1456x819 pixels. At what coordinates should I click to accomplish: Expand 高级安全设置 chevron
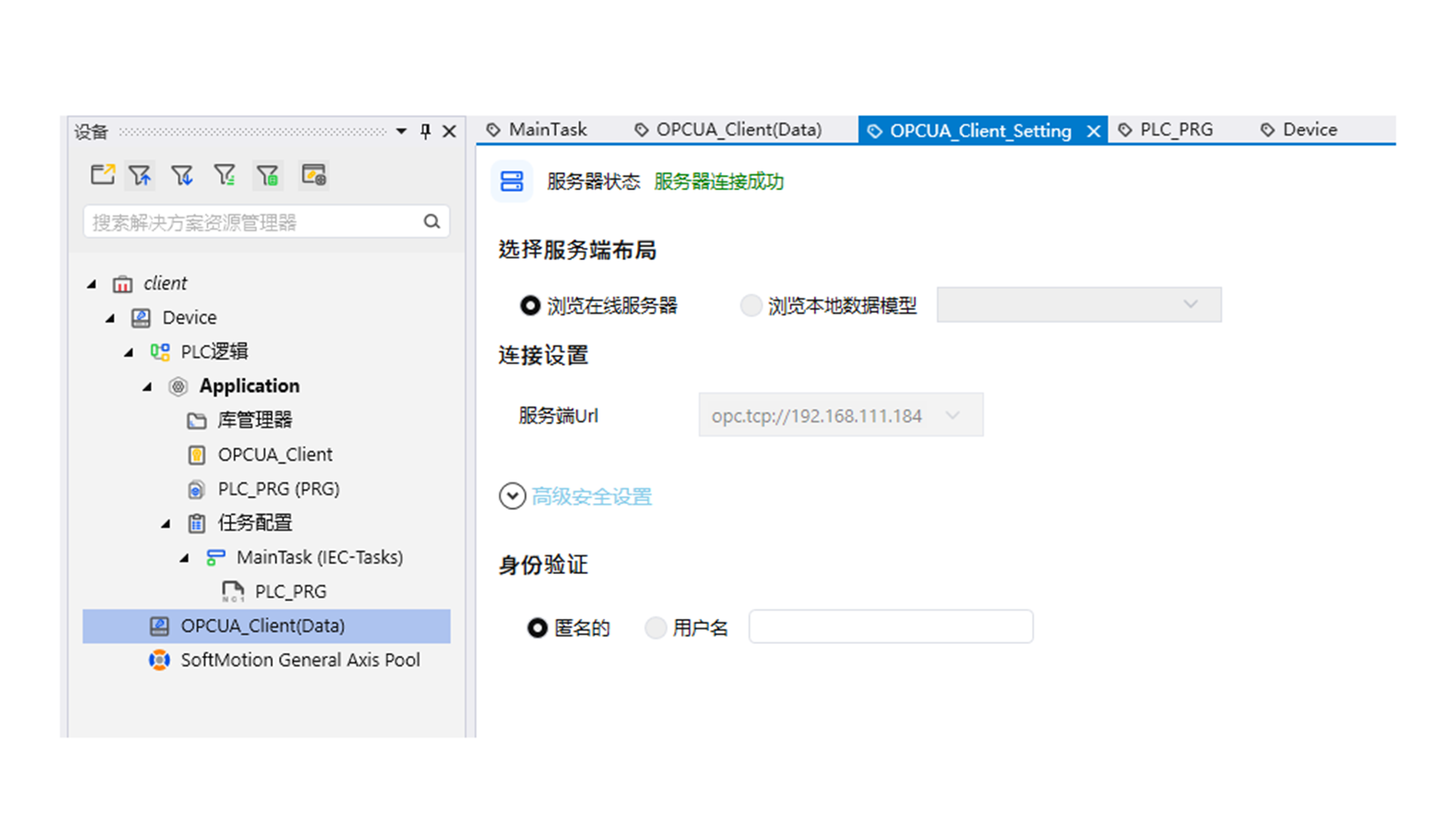[513, 496]
